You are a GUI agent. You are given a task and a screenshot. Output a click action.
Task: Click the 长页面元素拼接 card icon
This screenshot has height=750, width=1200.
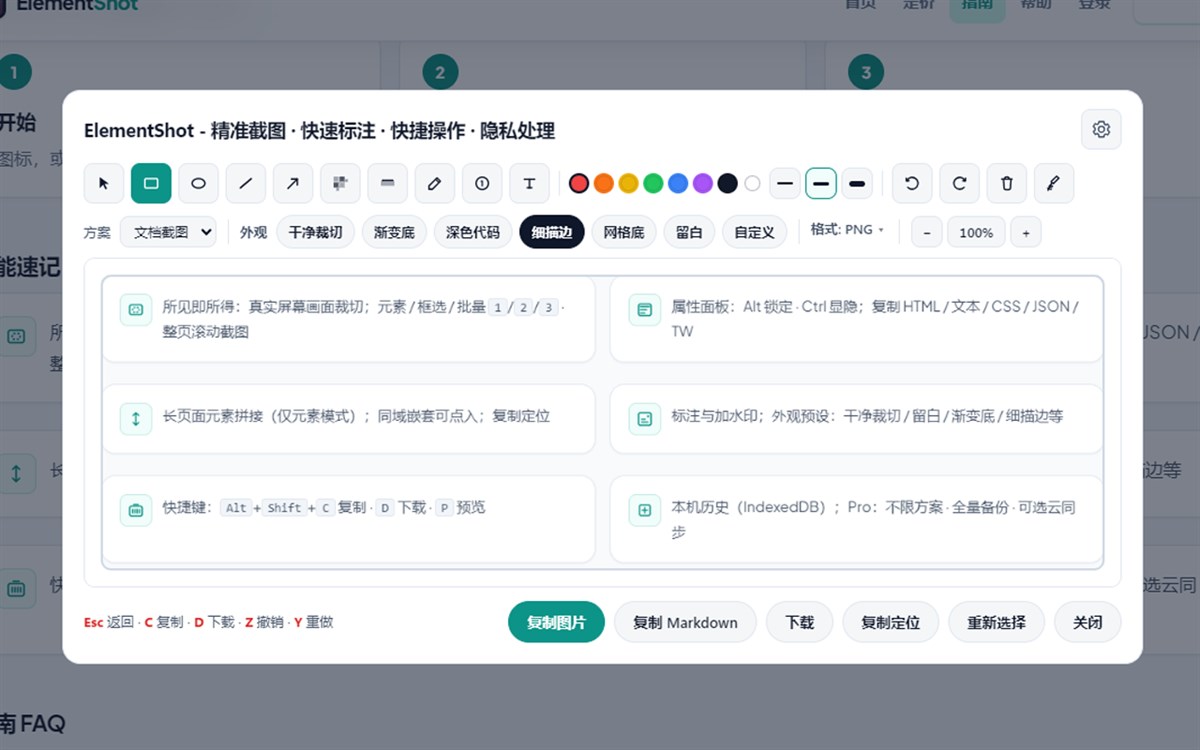tap(136, 418)
